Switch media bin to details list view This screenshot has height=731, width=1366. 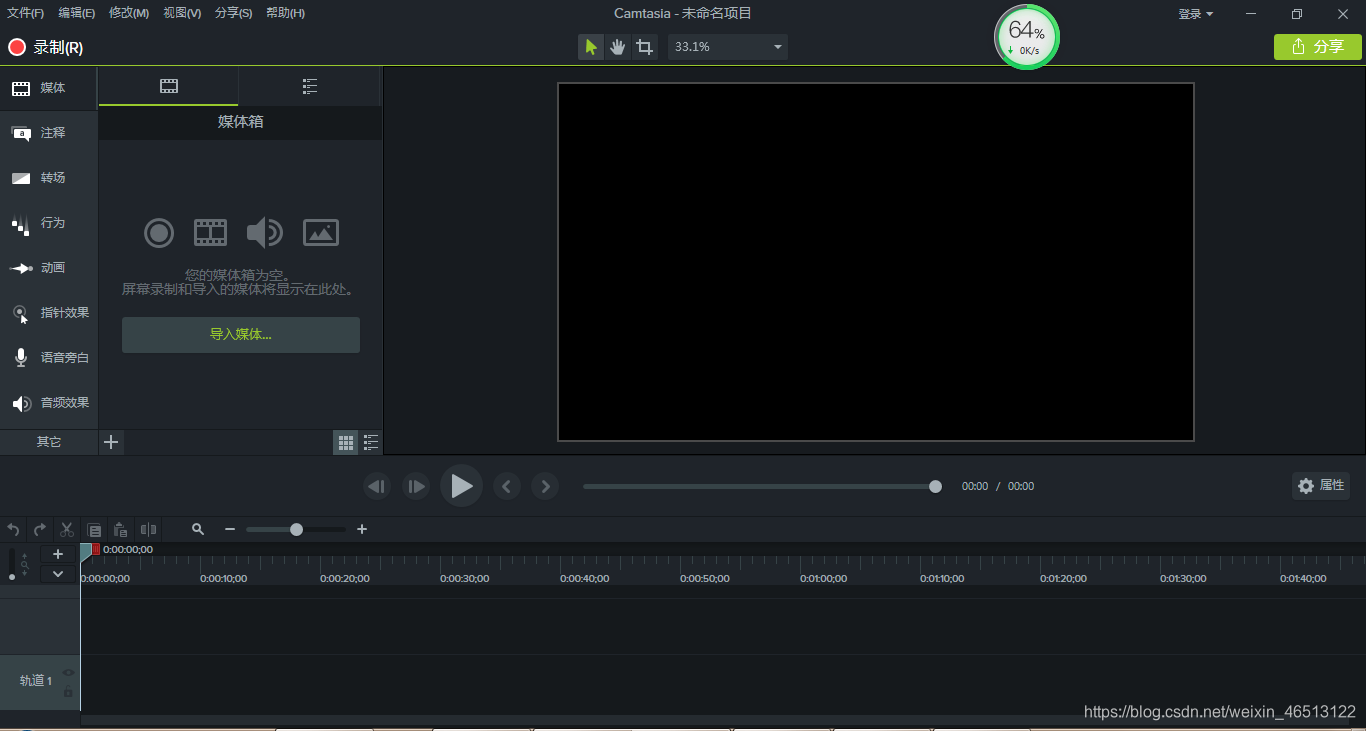(x=371, y=442)
